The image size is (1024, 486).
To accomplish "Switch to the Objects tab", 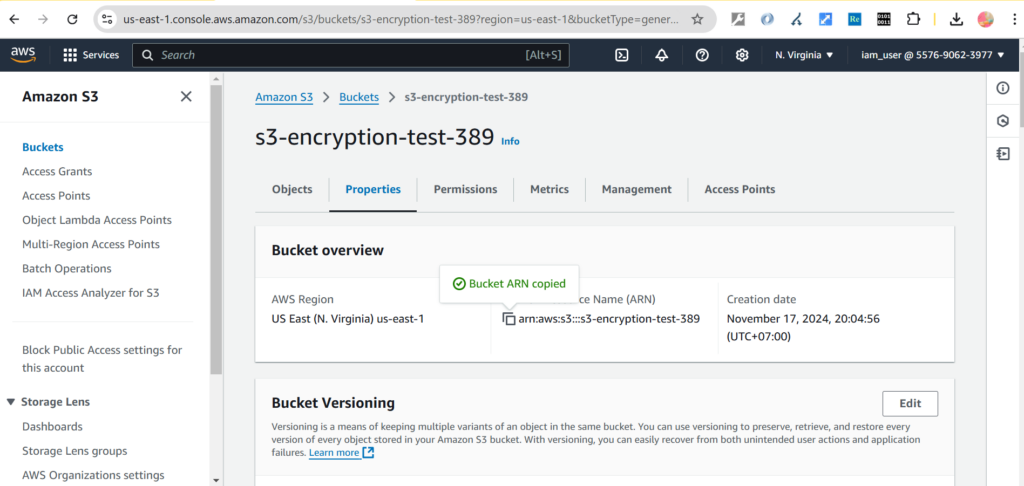I will click(292, 189).
